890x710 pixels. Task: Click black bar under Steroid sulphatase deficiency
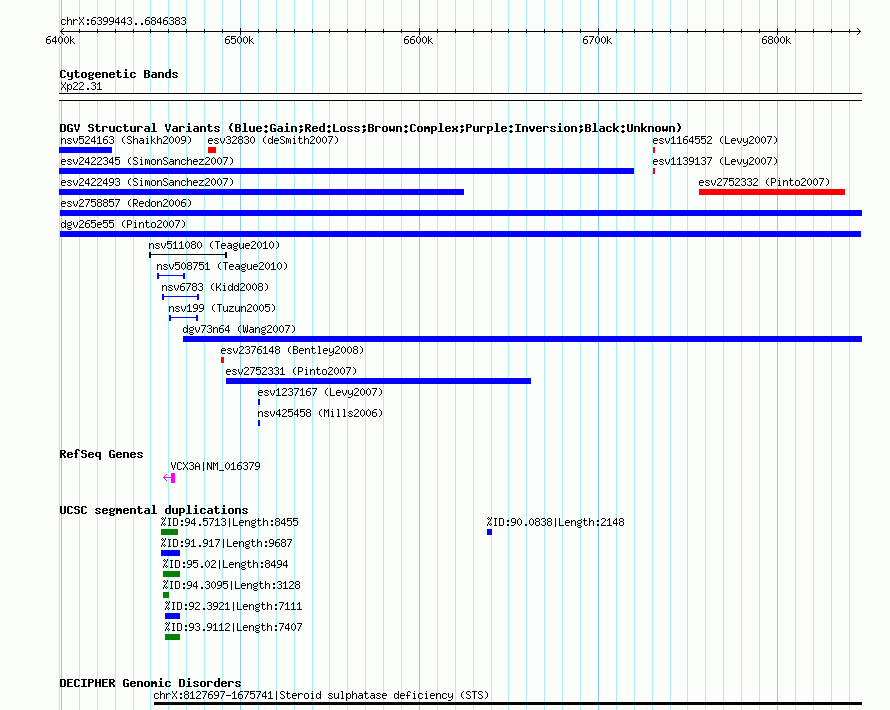pyautogui.click(x=507, y=704)
